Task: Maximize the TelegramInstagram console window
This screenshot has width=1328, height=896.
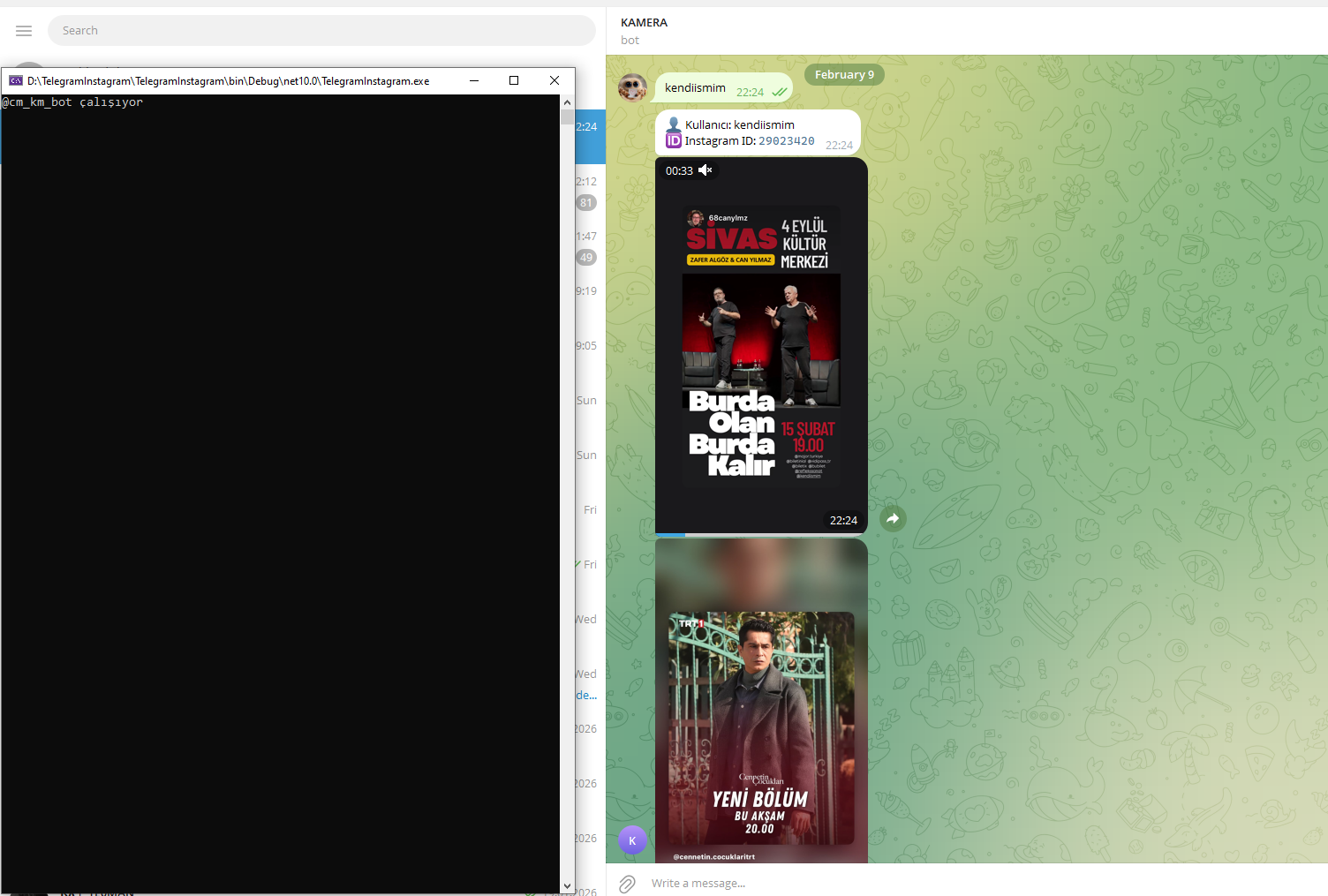Action: [514, 80]
